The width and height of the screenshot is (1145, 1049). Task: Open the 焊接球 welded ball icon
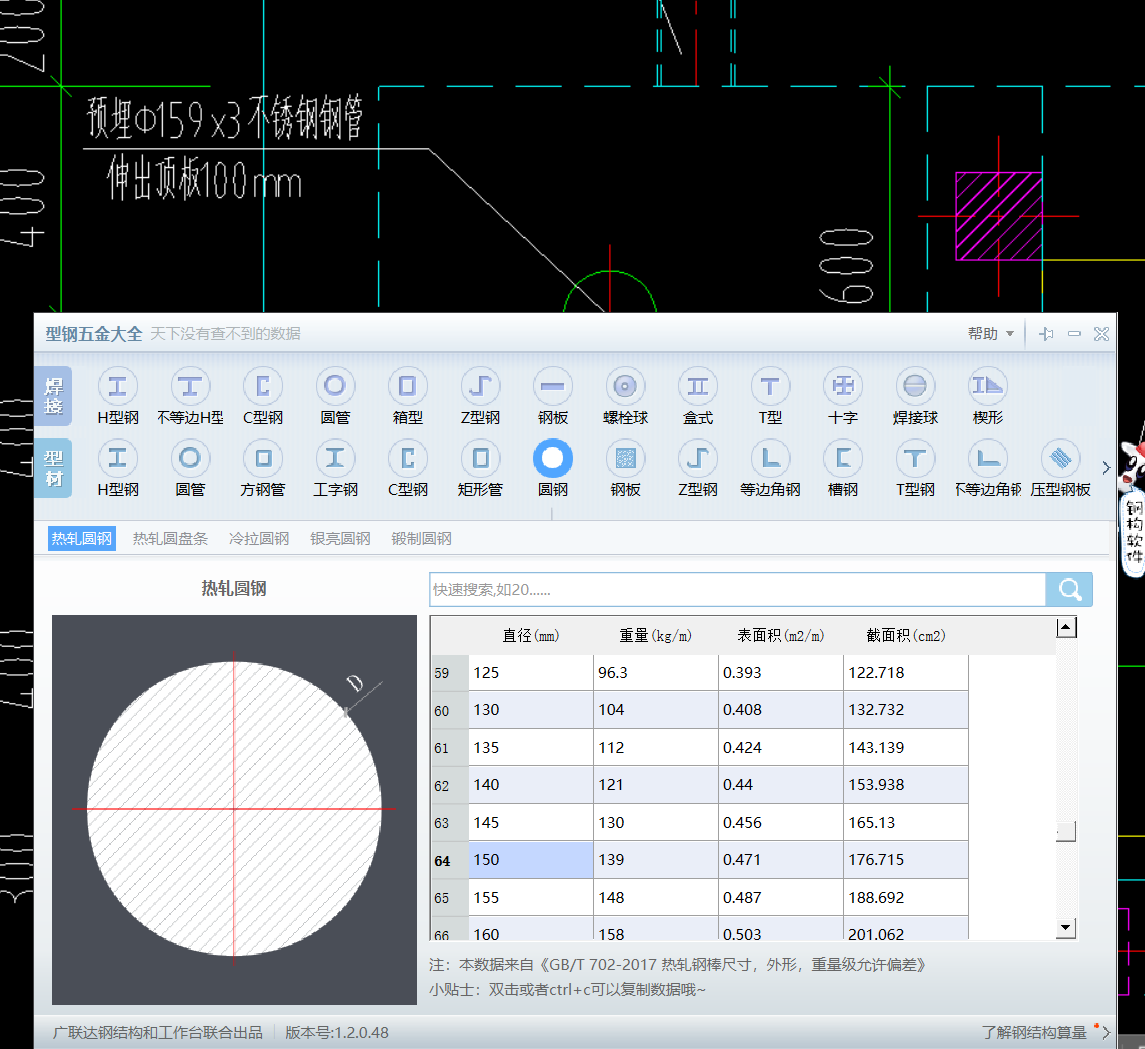click(915, 386)
